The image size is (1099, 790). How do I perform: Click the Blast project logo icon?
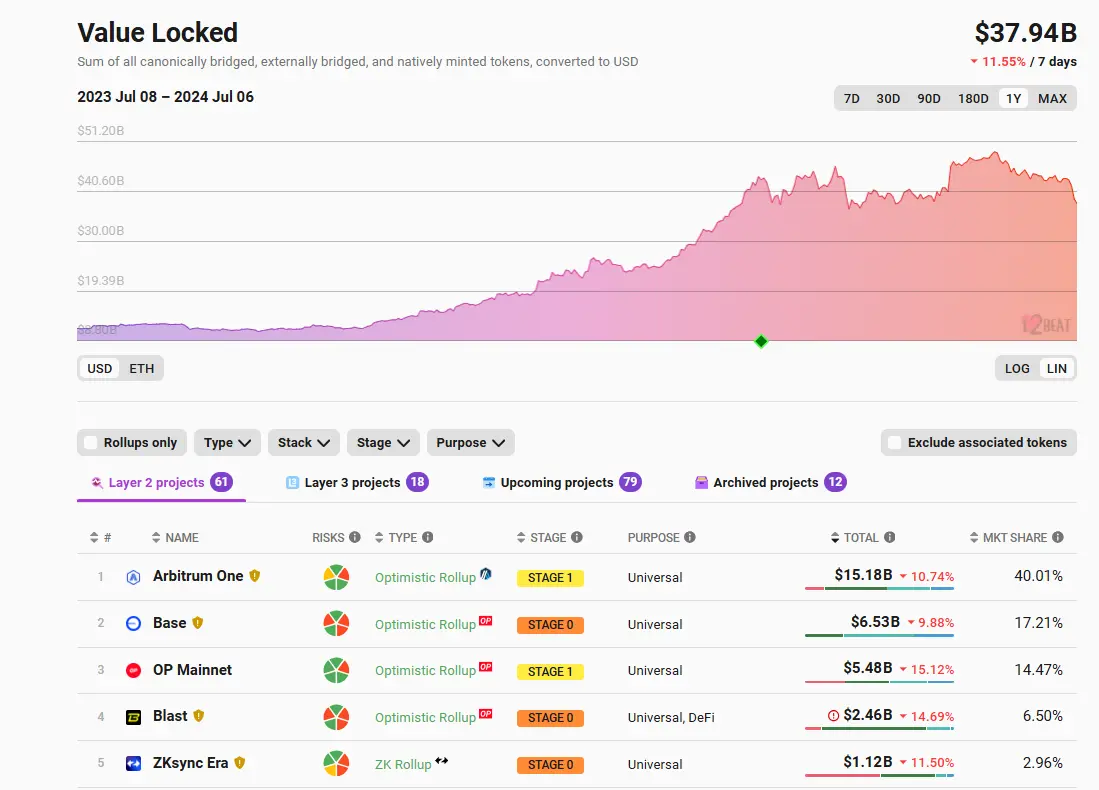pyautogui.click(x=133, y=717)
